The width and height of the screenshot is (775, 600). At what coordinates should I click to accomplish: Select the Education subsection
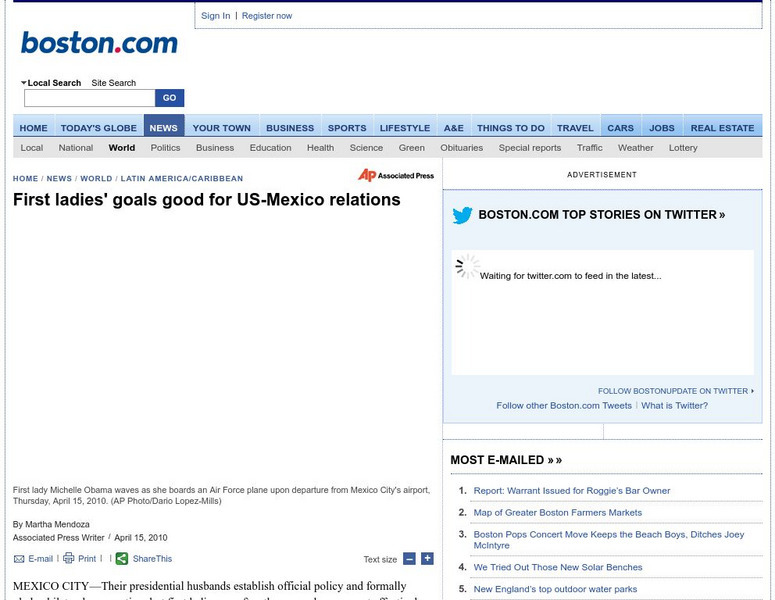click(x=270, y=148)
